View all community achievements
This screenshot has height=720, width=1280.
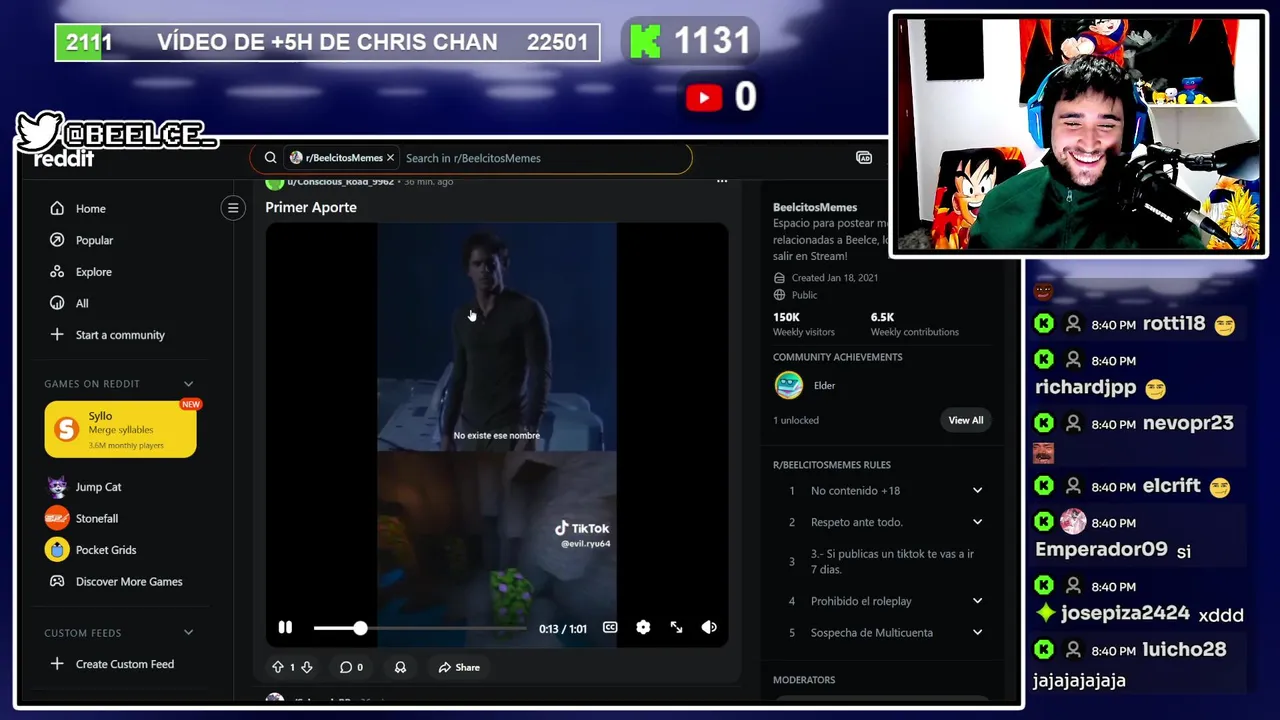[x=965, y=420]
